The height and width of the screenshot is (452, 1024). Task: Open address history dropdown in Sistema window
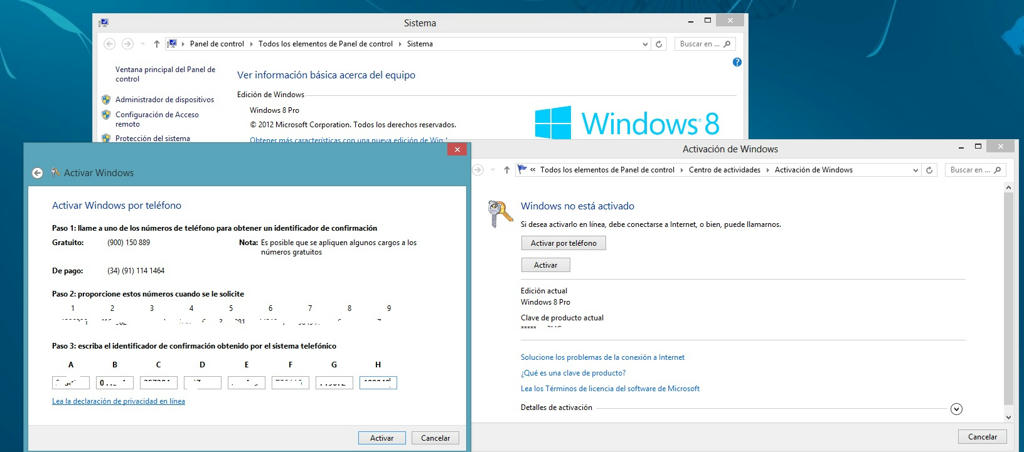646,44
